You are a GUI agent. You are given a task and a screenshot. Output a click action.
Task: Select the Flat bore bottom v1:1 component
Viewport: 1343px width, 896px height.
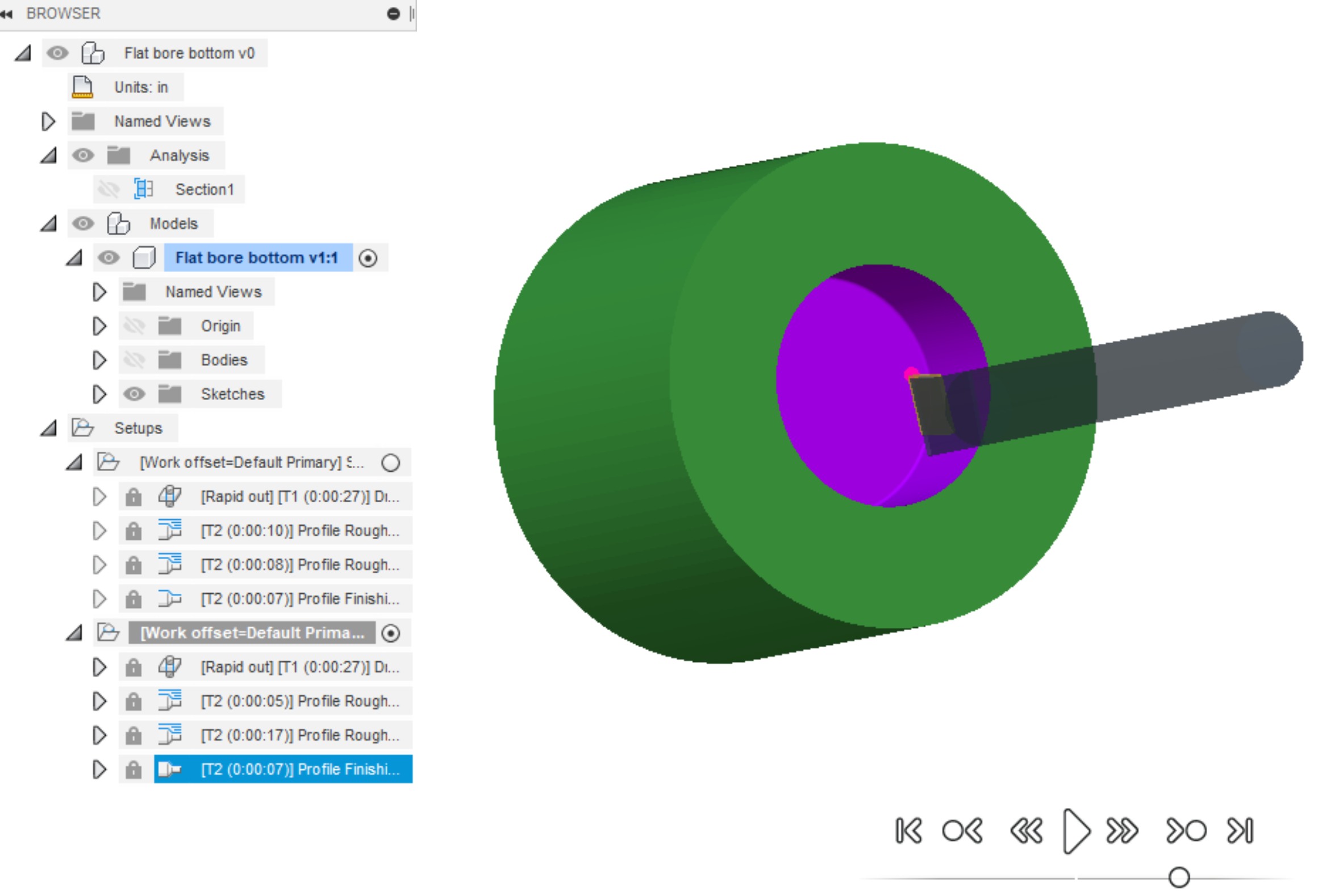pos(257,258)
